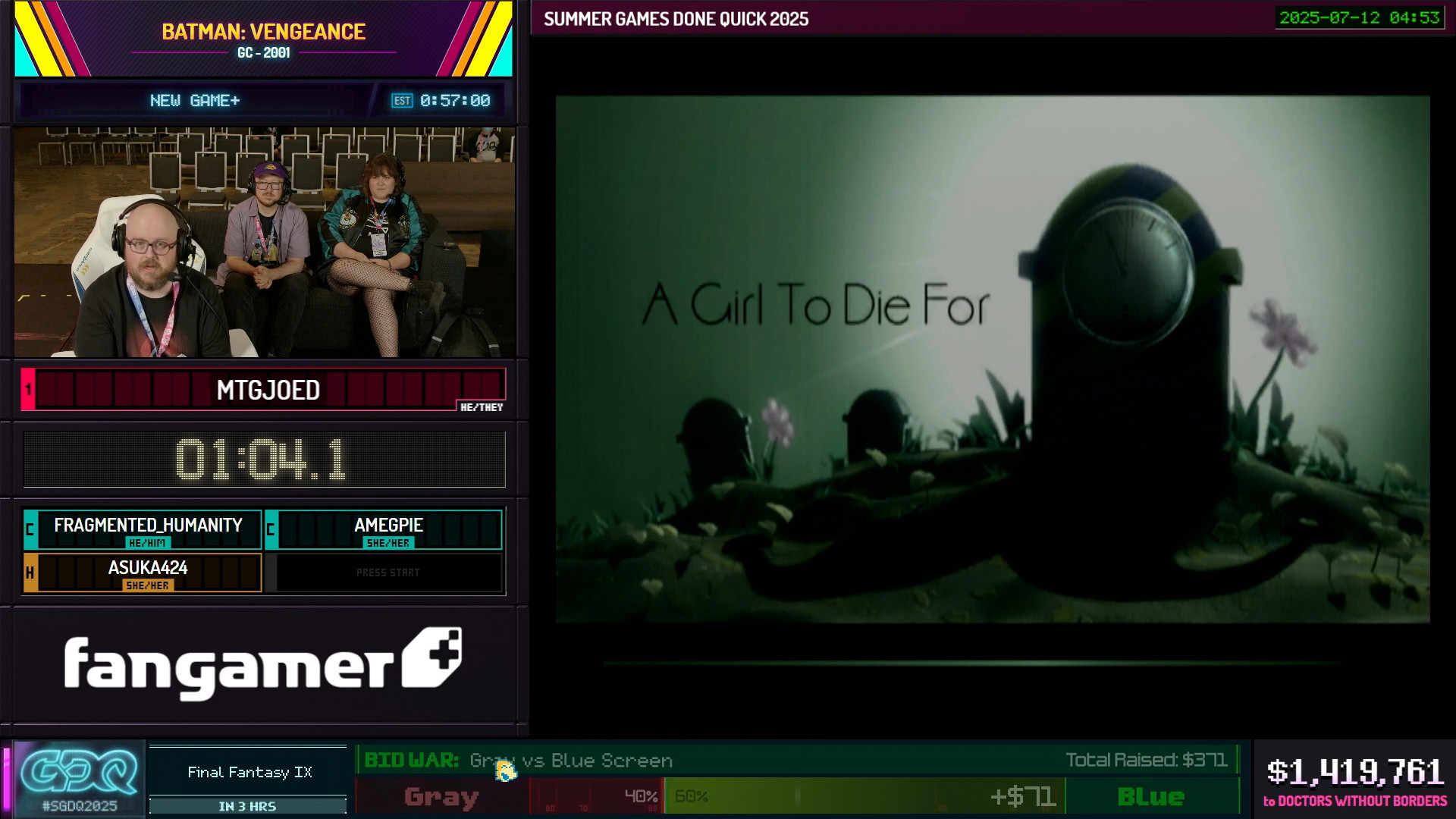Click the H badge next to ASUKA424
Screen dimensions: 1456x819
30,573
